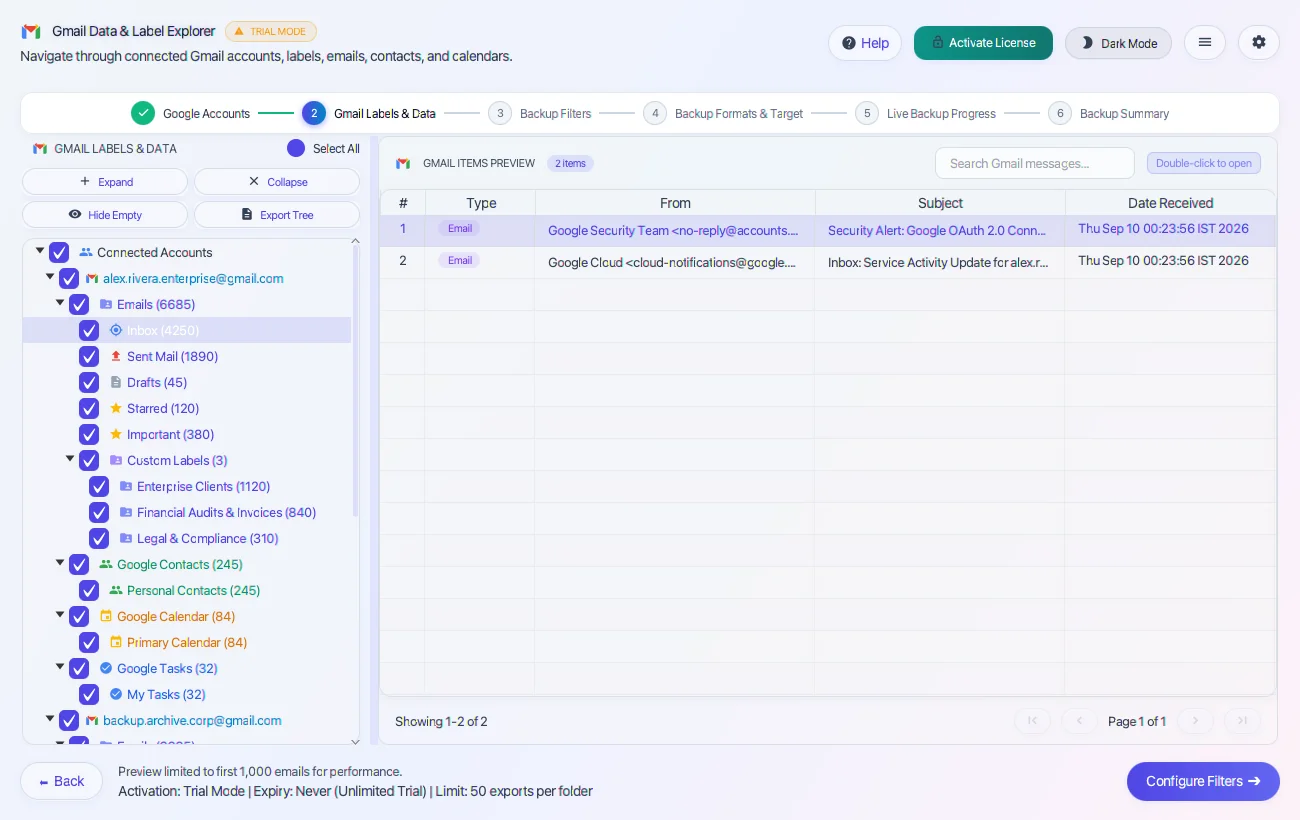Open Live Backup Progress step
The image size is (1300, 820).
925,113
